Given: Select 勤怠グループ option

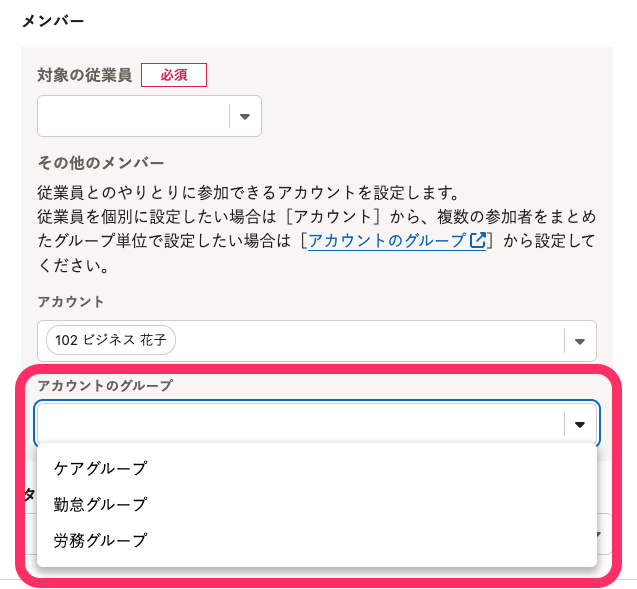Looking at the screenshot, I should click(100, 504).
